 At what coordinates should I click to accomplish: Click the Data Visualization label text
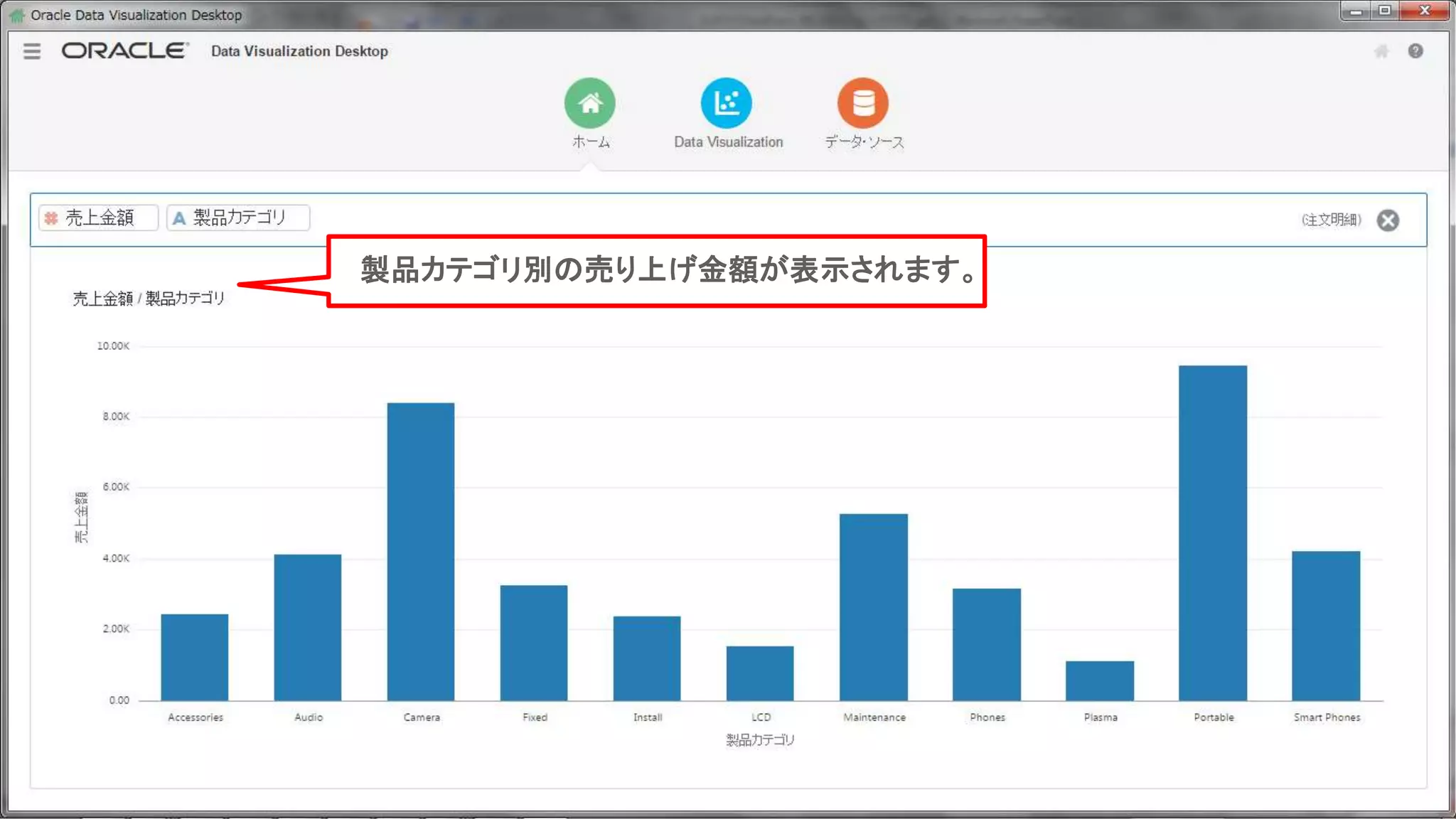pos(728,141)
